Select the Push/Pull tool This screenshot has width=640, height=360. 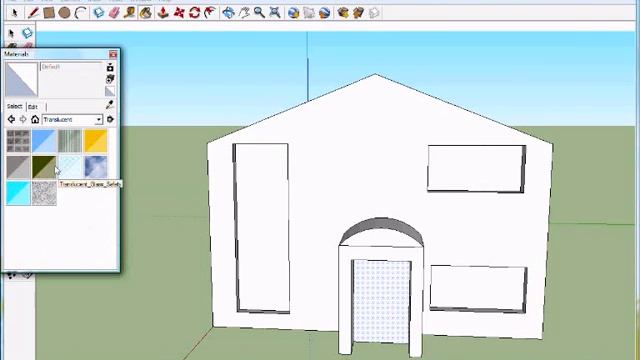click(163, 13)
